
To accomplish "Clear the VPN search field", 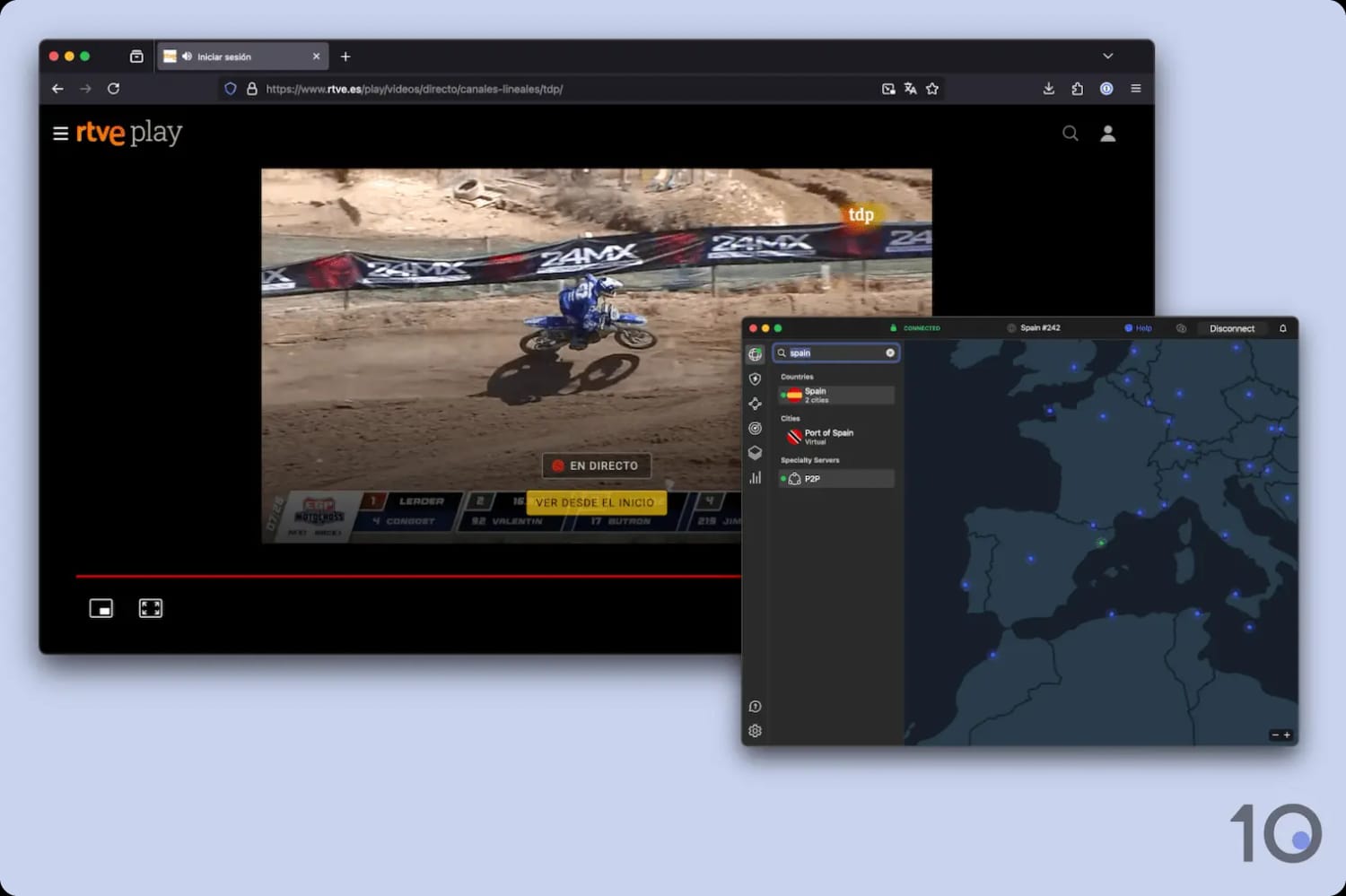I will pyautogui.click(x=890, y=353).
